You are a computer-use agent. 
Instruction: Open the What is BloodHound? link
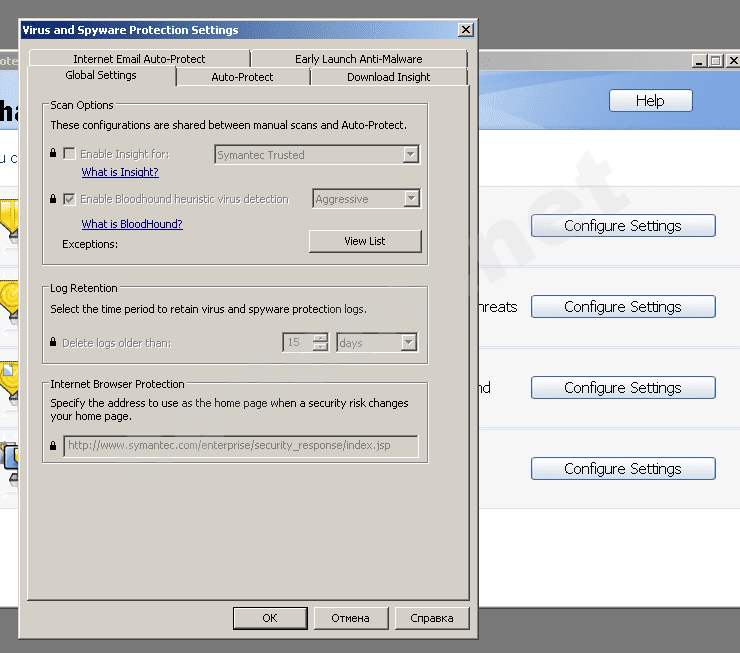pos(132,224)
